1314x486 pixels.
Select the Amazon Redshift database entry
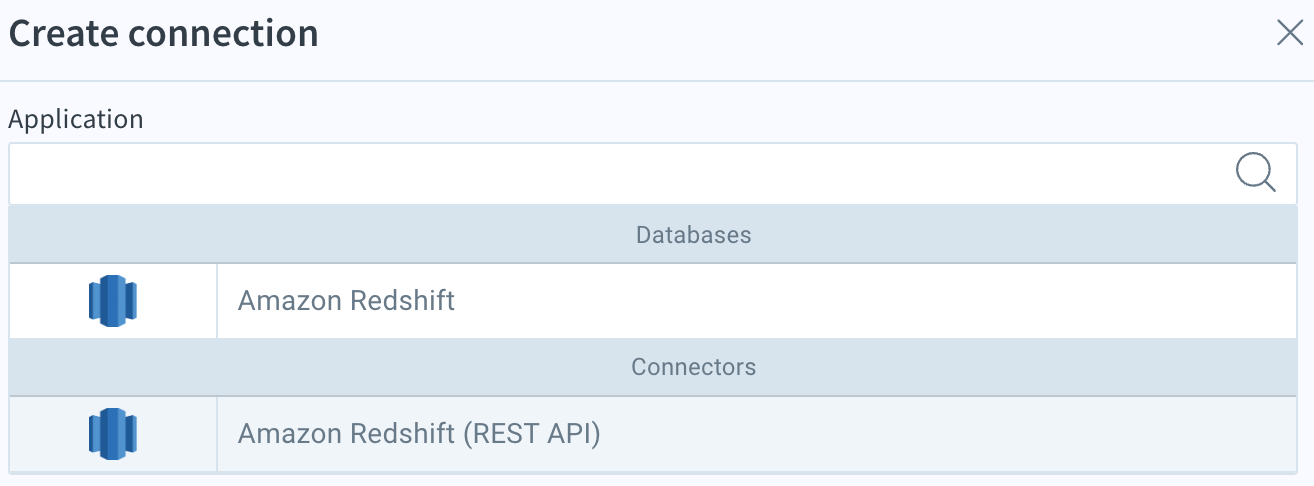(653, 300)
